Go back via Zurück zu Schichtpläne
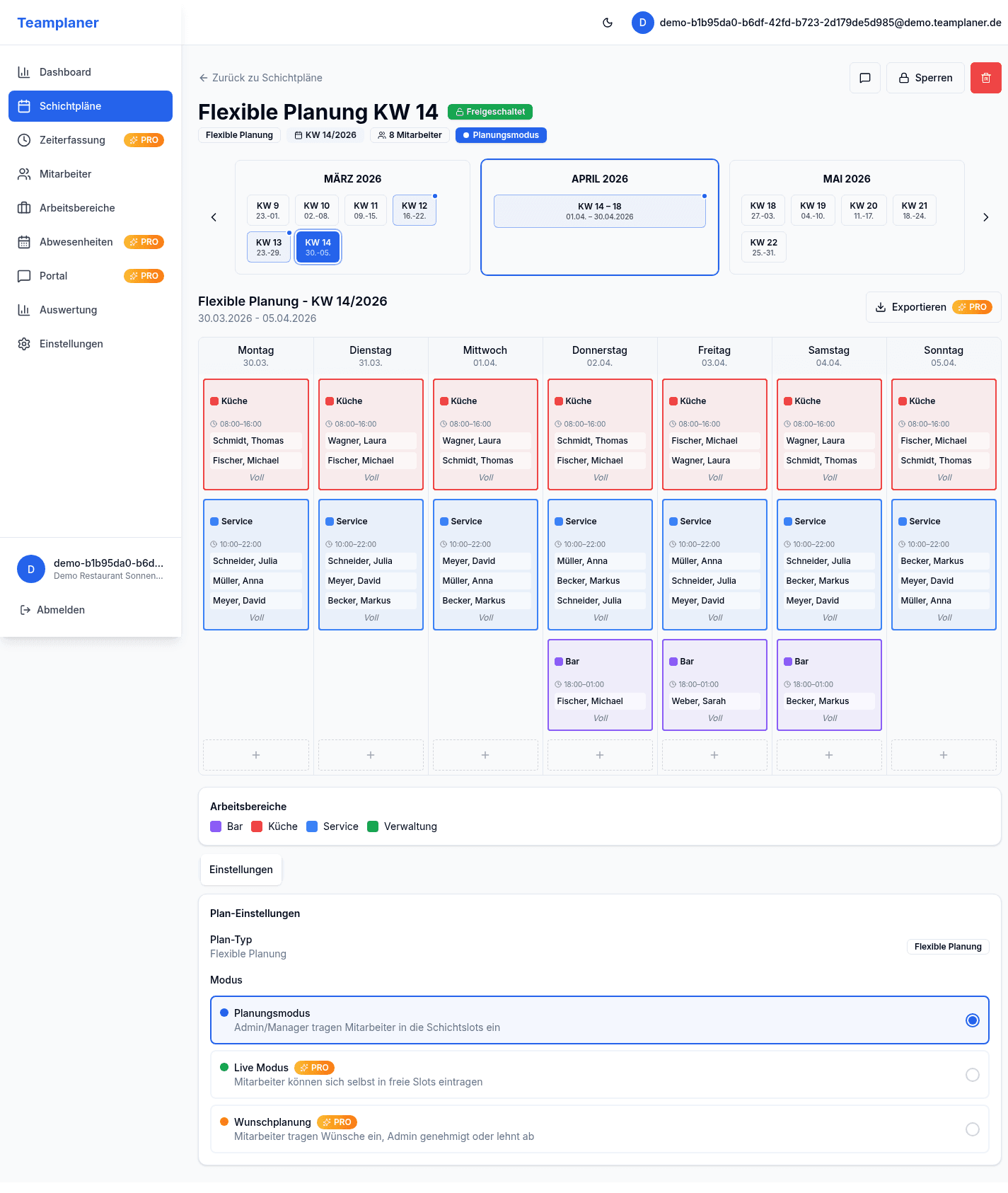The image size is (1008, 1193). (260, 78)
